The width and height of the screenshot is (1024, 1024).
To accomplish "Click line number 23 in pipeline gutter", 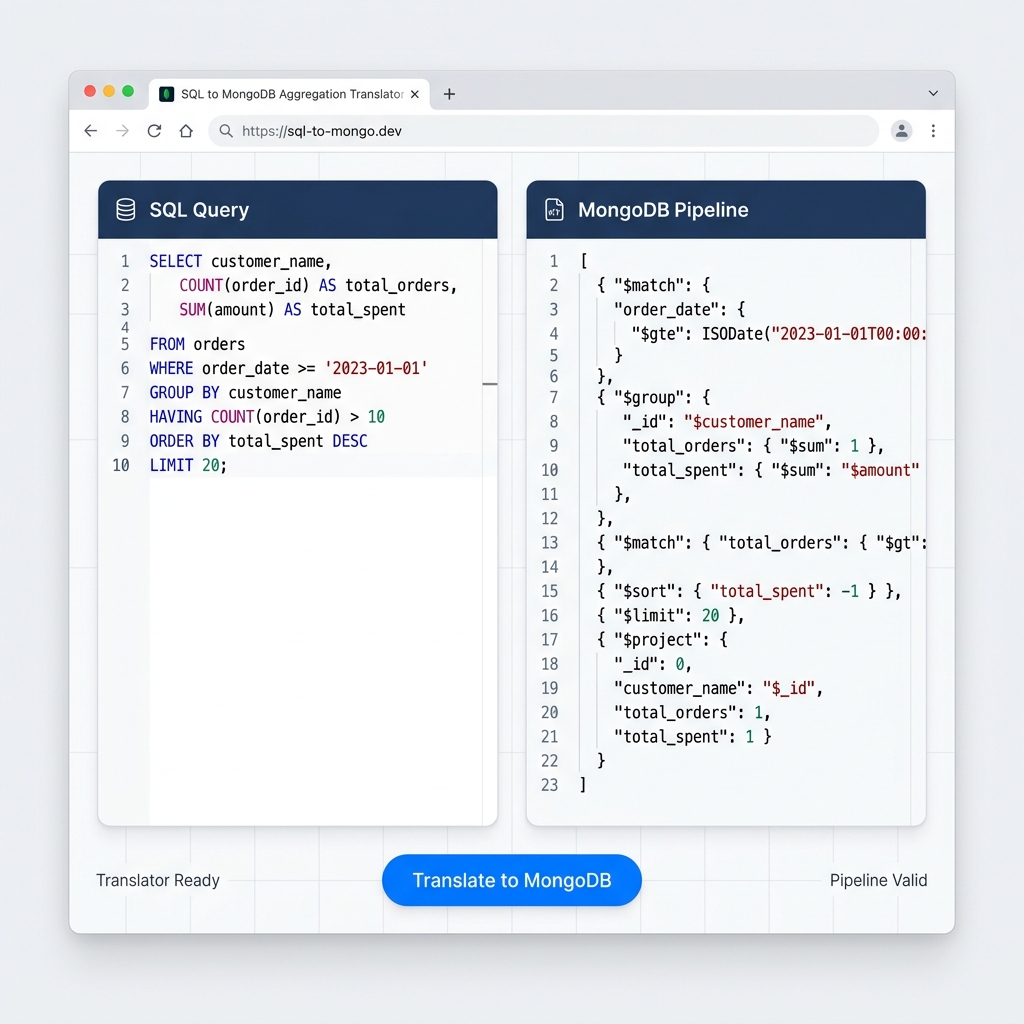I will tap(549, 784).
